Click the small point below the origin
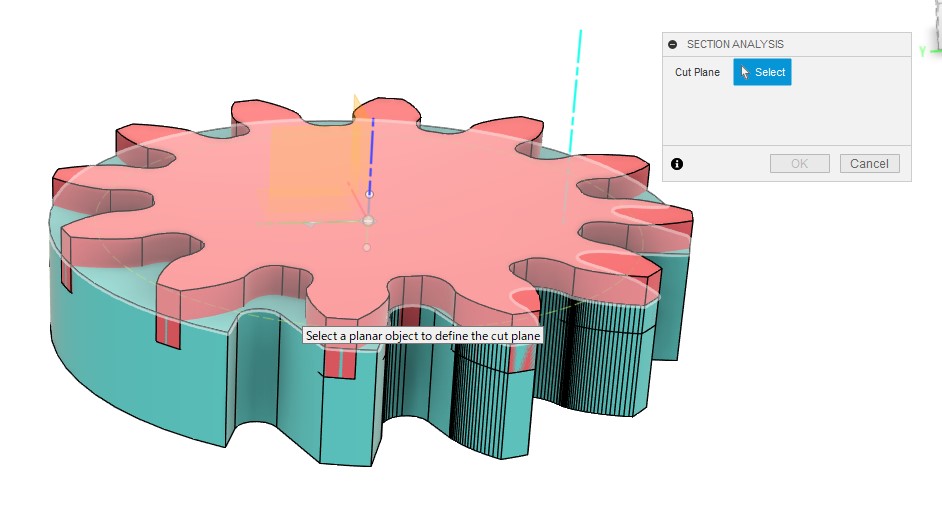The width and height of the screenshot is (942, 510). pyautogui.click(x=367, y=247)
